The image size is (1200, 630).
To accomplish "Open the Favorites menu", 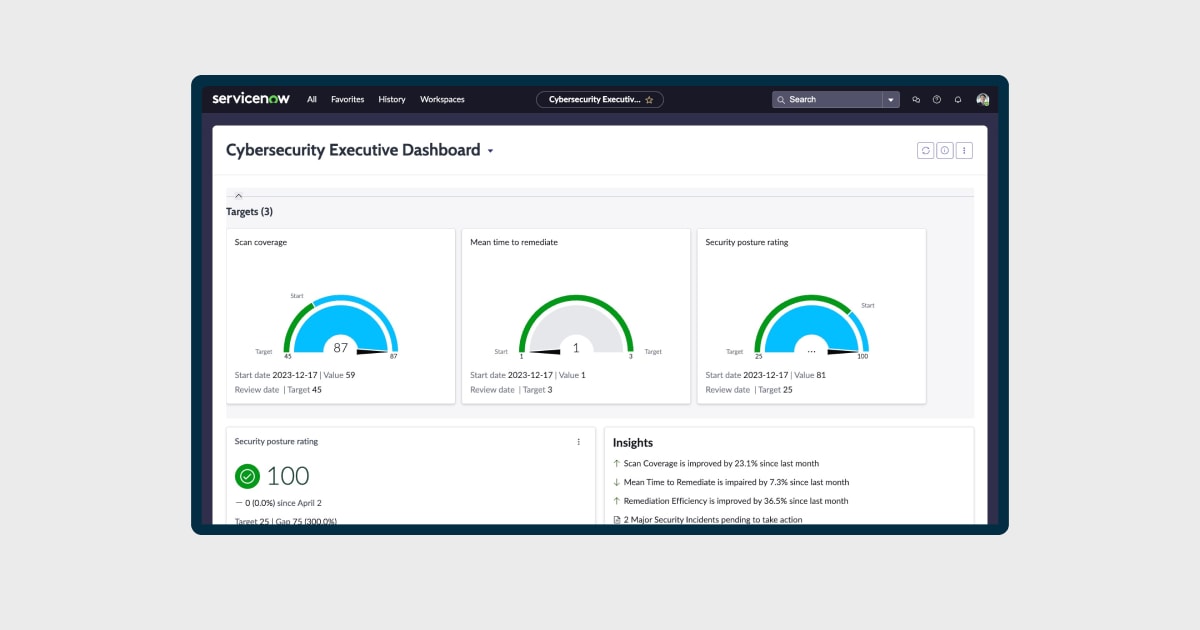I will [347, 100].
